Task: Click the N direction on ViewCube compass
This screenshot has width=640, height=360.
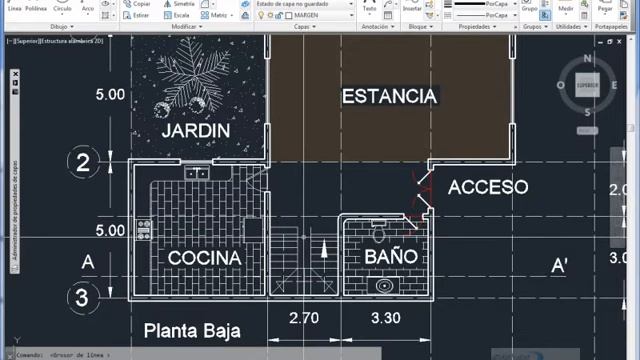Action: (x=587, y=58)
